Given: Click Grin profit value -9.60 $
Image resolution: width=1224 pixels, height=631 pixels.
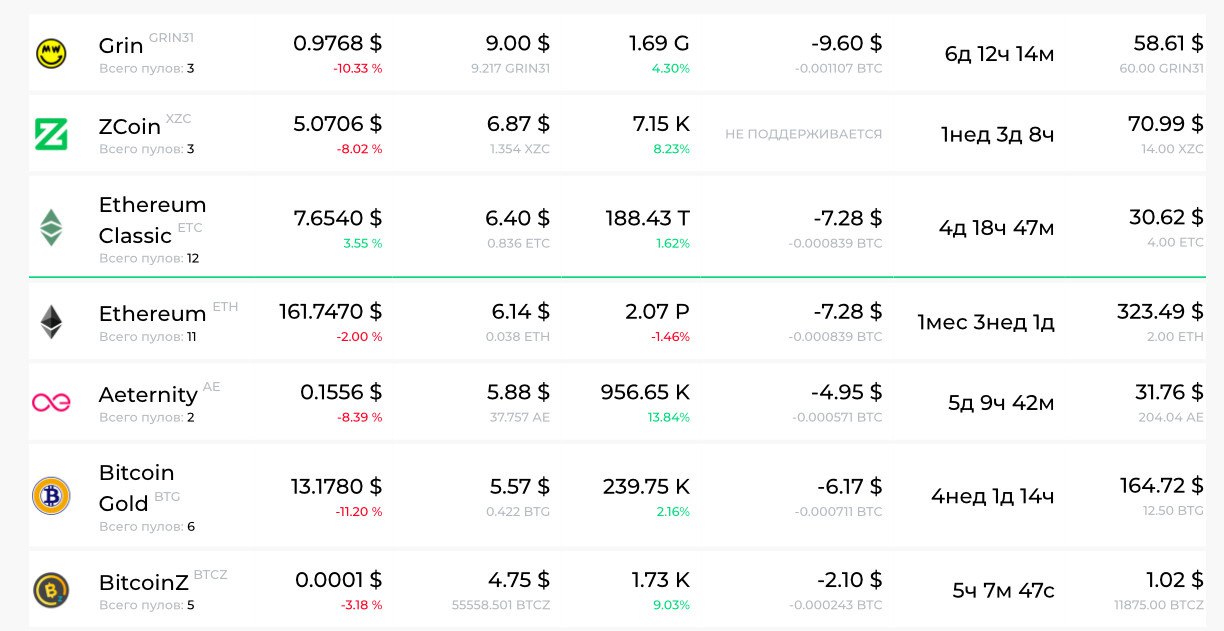Looking at the screenshot, I should pyautogui.click(x=846, y=43).
